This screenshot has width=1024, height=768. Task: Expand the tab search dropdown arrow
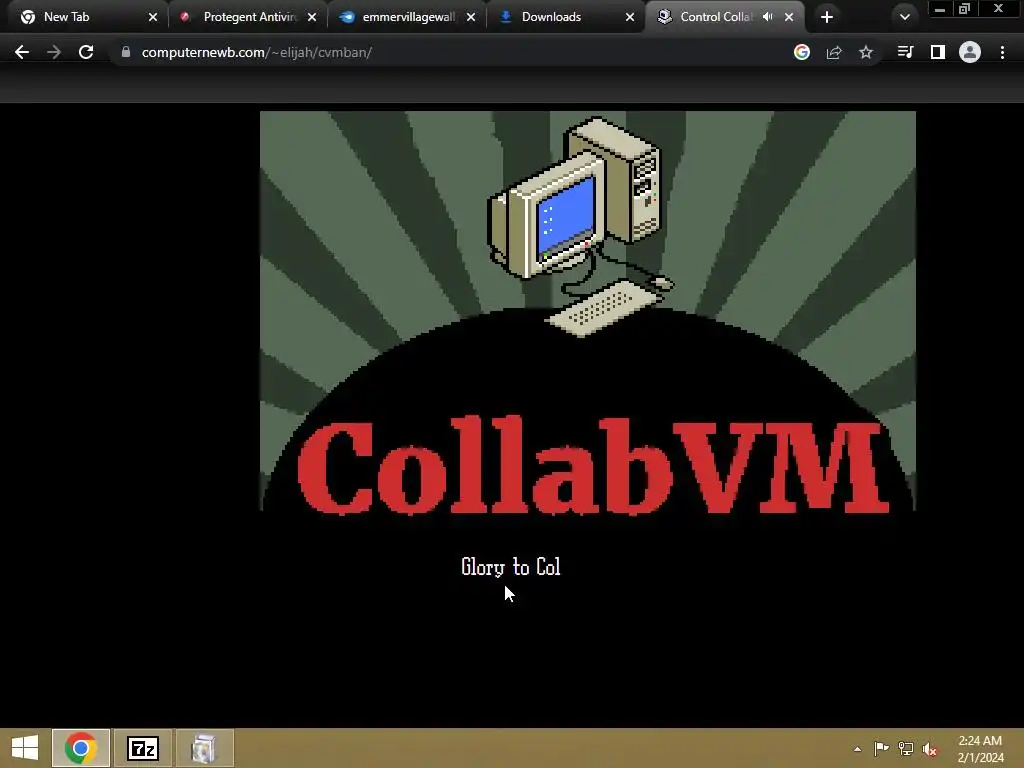click(x=904, y=17)
